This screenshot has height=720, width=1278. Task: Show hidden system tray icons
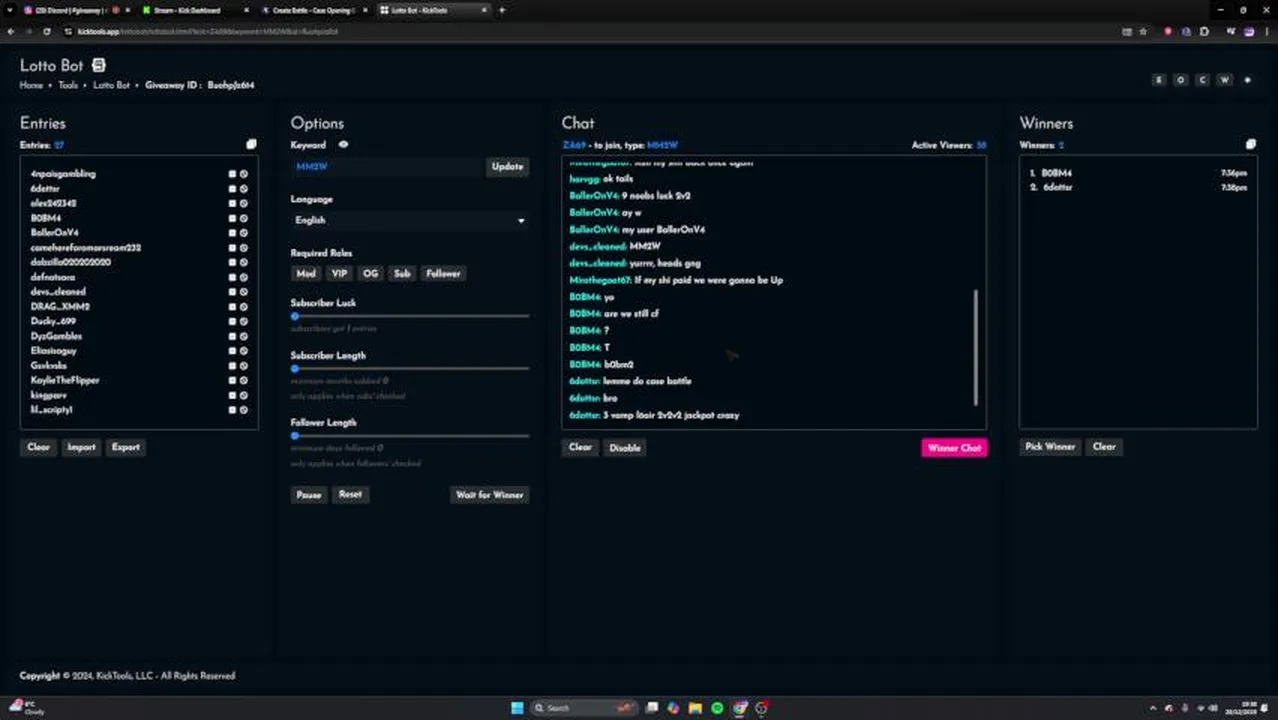pos(1153,708)
